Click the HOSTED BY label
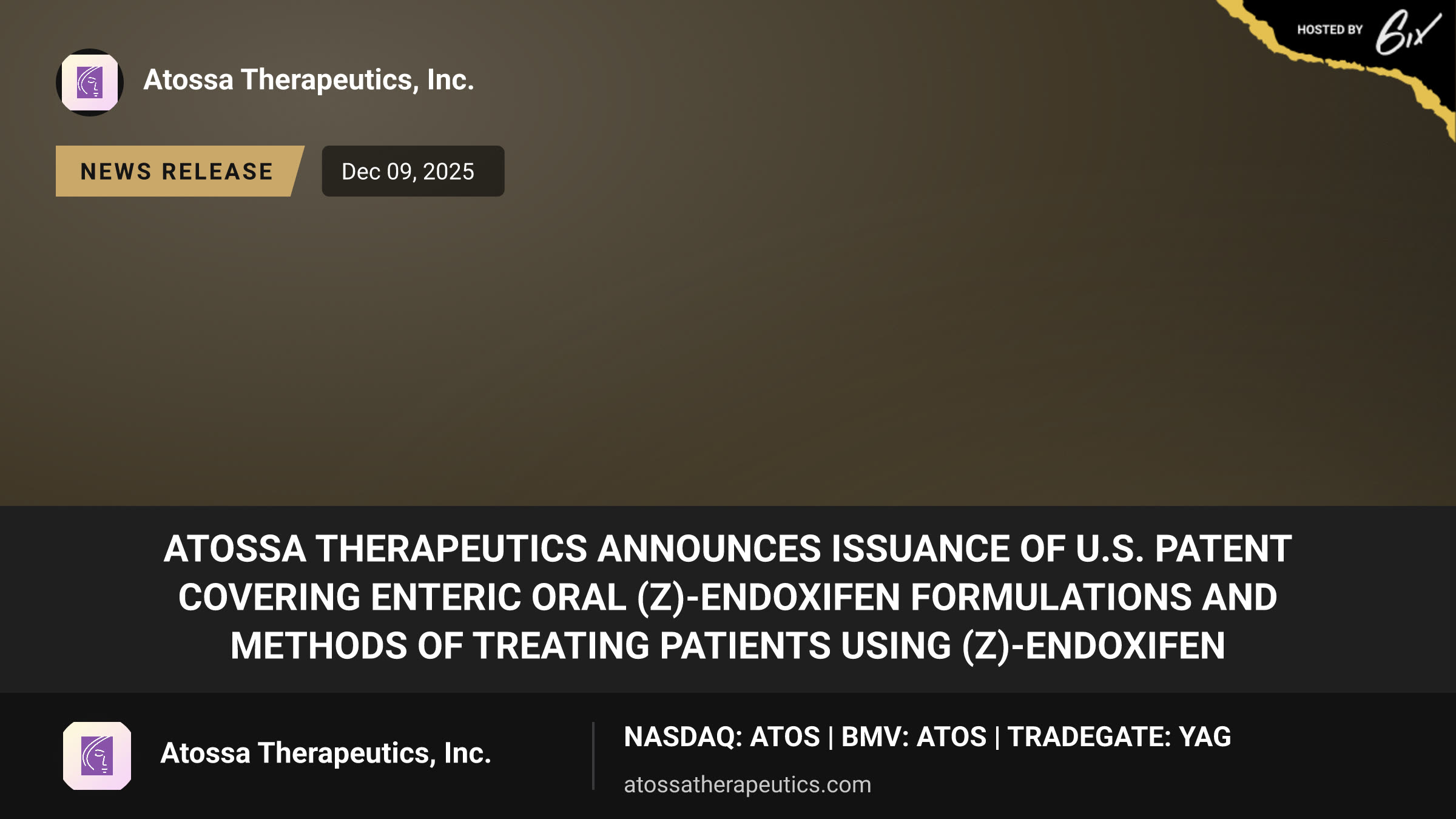This screenshot has width=1456, height=819. tap(1330, 30)
